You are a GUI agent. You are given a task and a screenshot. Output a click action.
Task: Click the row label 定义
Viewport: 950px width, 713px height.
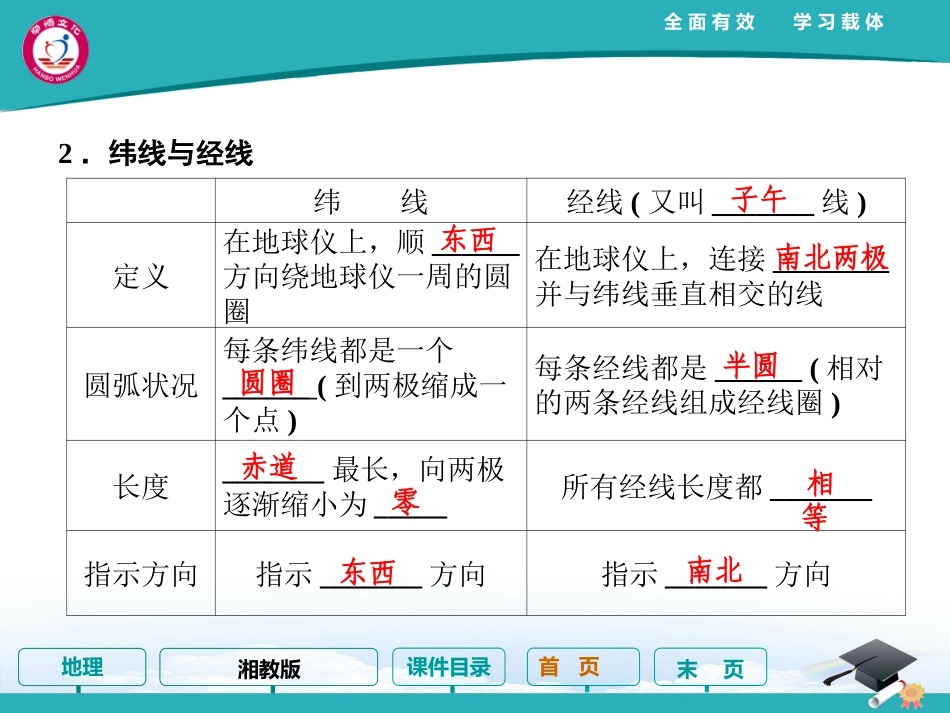coord(141,276)
